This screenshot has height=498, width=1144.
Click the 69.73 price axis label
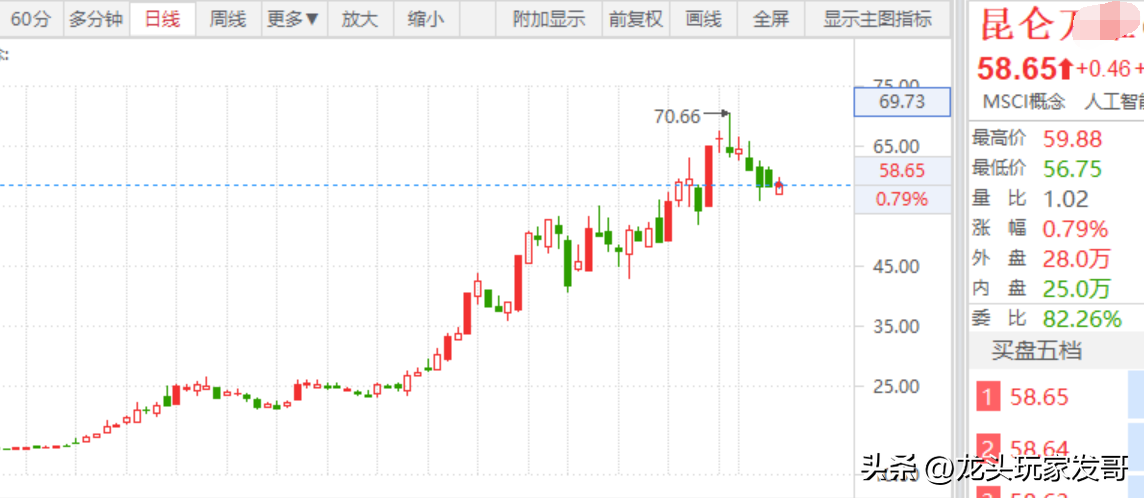903,101
